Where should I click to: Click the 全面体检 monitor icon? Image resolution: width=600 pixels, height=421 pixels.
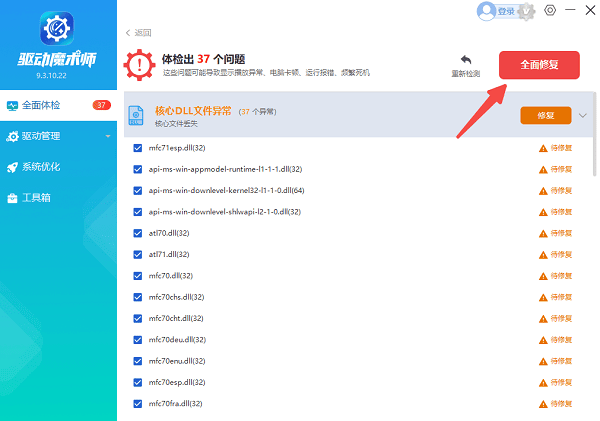coord(12,106)
